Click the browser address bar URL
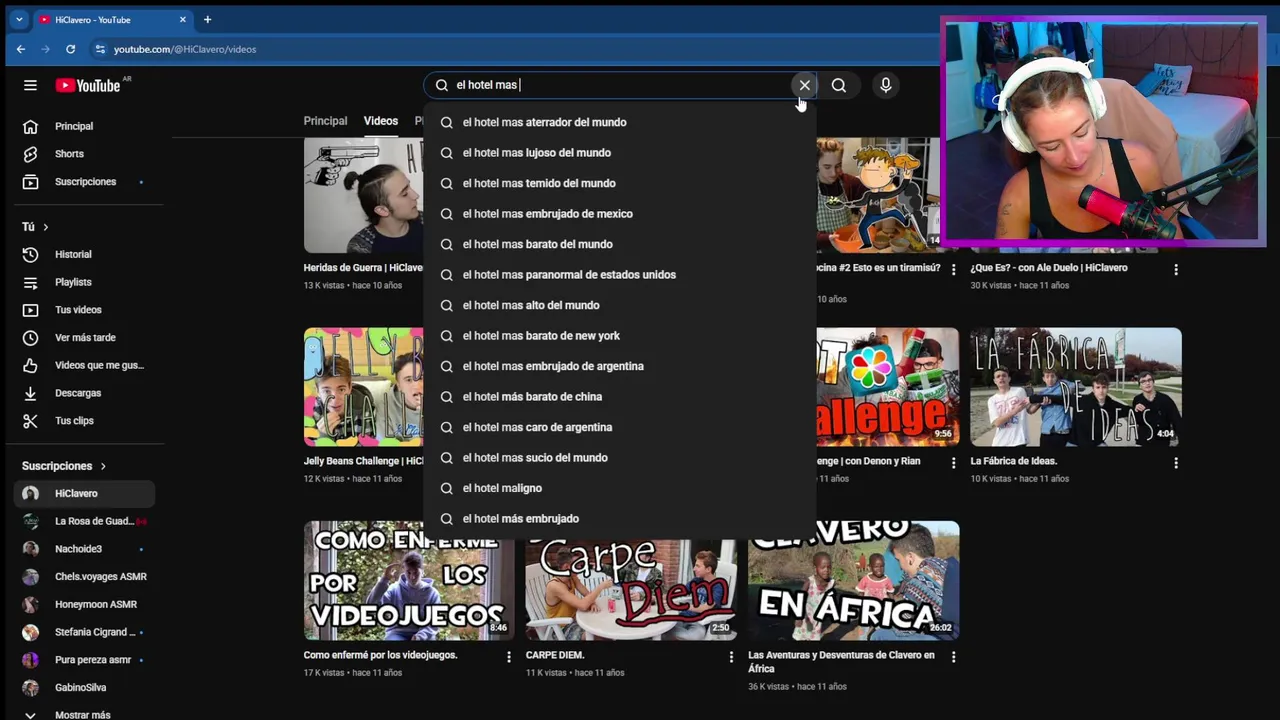The width and height of the screenshot is (1280, 720). point(185,49)
